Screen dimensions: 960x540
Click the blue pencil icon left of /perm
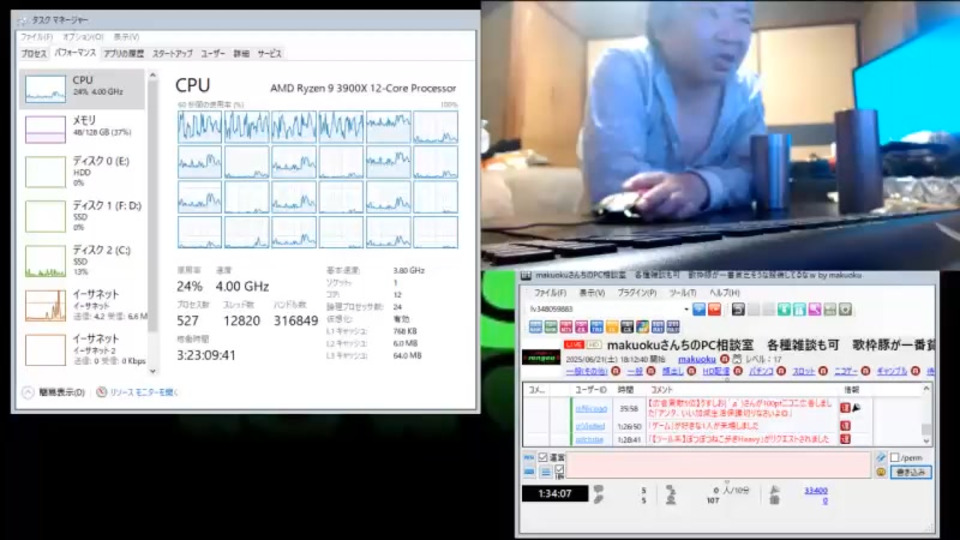point(880,457)
